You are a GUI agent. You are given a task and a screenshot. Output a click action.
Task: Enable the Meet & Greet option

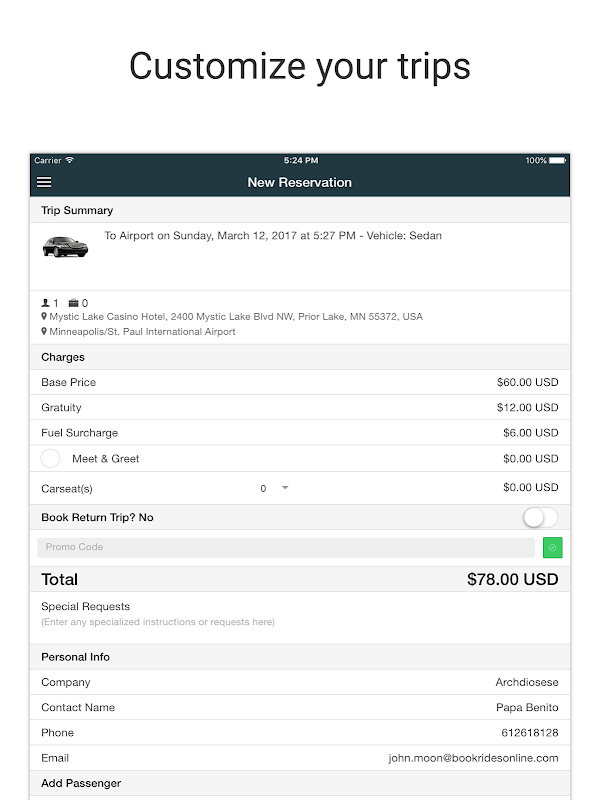pos(50,459)
